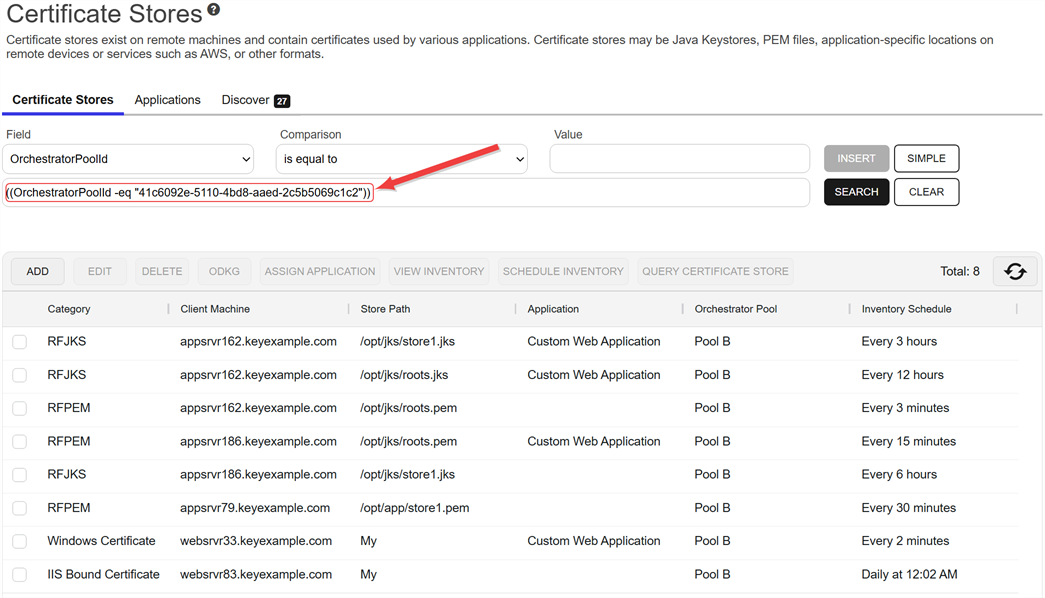Click the ODKG toolbar button

tap(224, 271)
